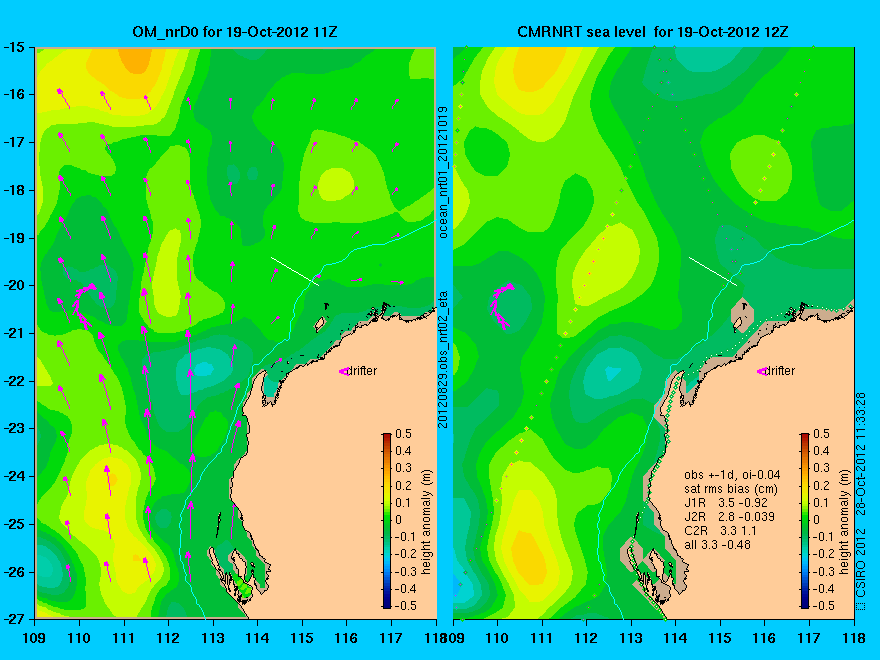Click vertical label 'ocean_nrf01_20121019'
The width and height of the screenshot is (880, 660).
[x=443, y=172]
